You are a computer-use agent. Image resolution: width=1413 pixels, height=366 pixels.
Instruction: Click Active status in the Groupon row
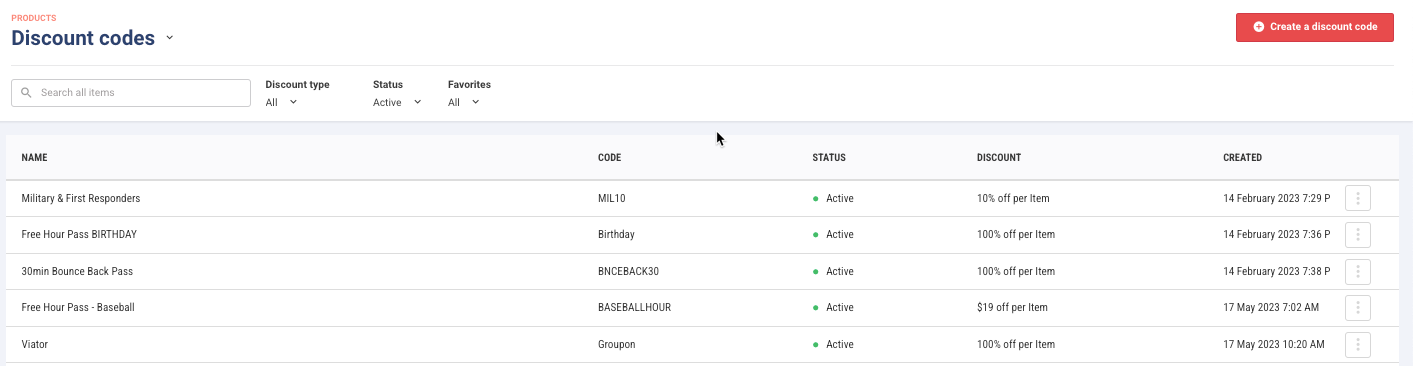pyautogui.click(x=833, y=344)
